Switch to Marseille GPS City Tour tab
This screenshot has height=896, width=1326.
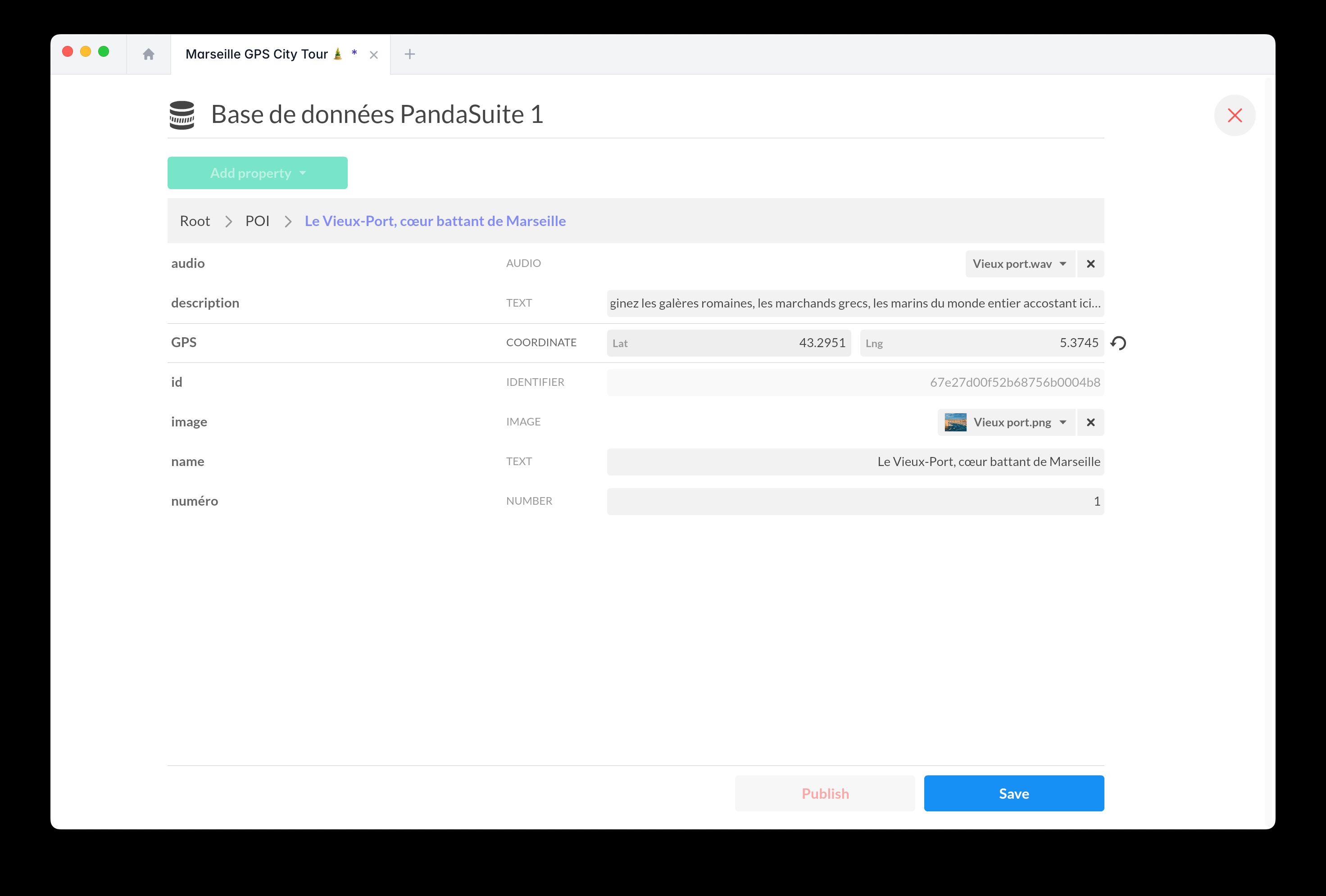point(257,54)
